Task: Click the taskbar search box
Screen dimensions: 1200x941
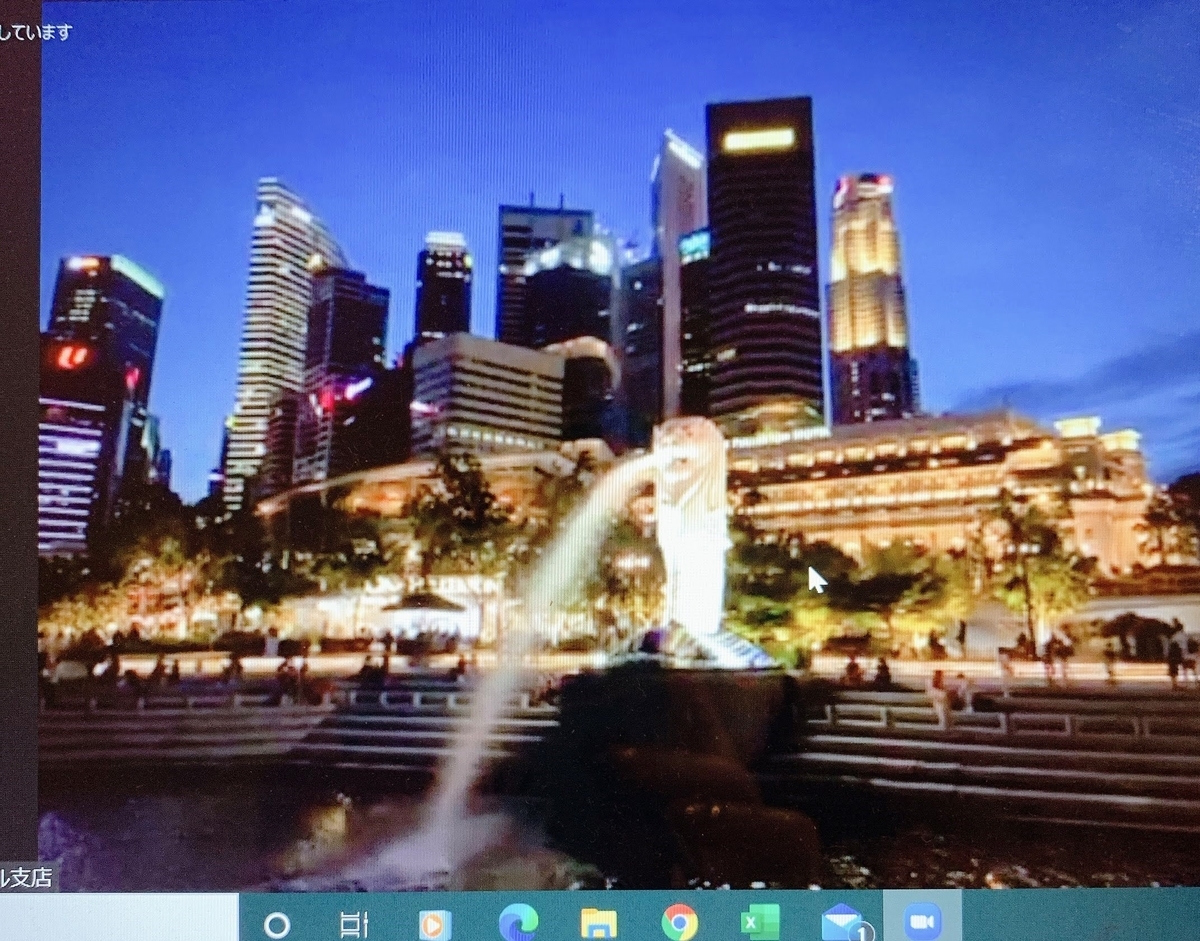Action: coord(119,918)
